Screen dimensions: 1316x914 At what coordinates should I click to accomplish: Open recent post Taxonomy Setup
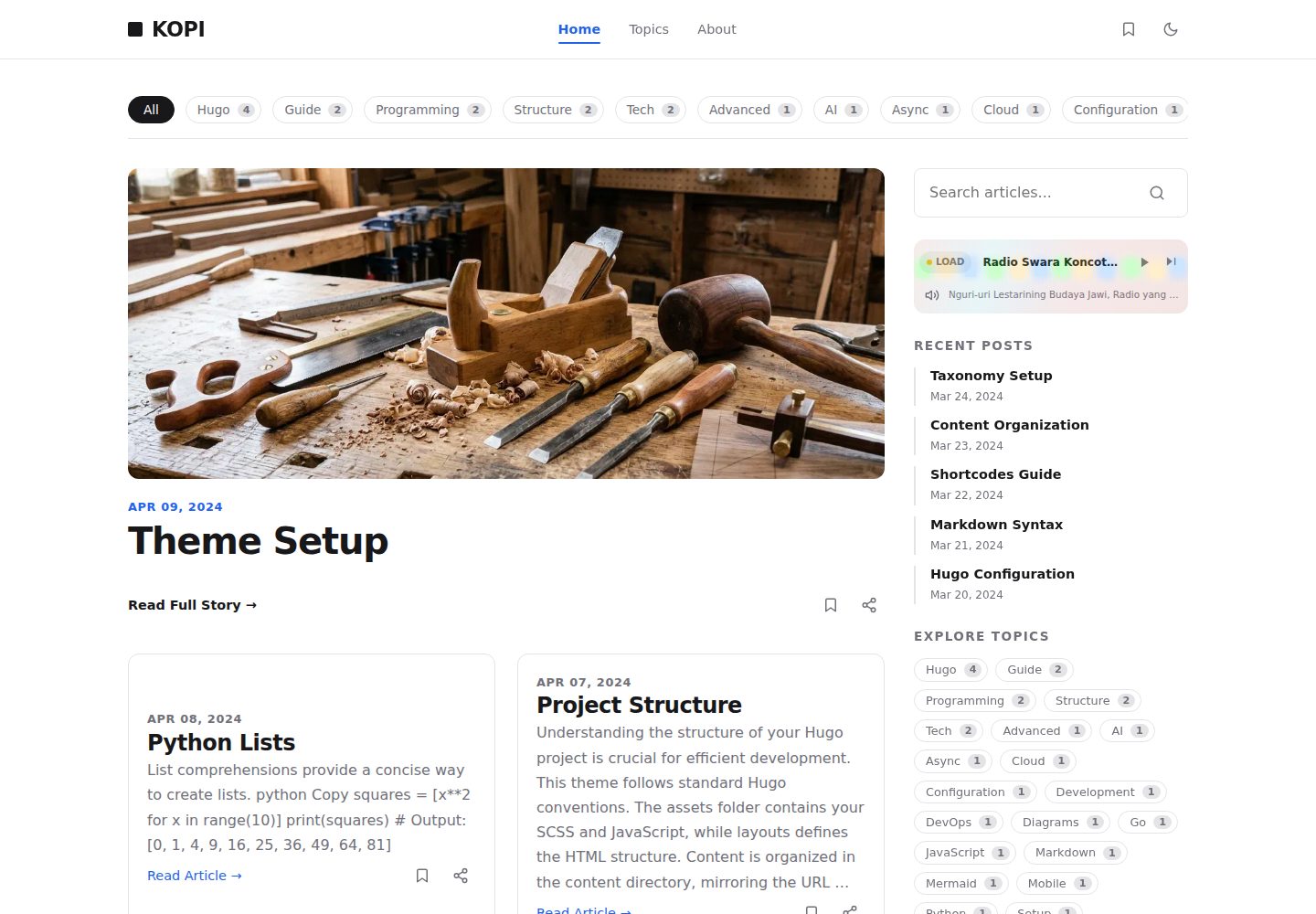(991, 376)
